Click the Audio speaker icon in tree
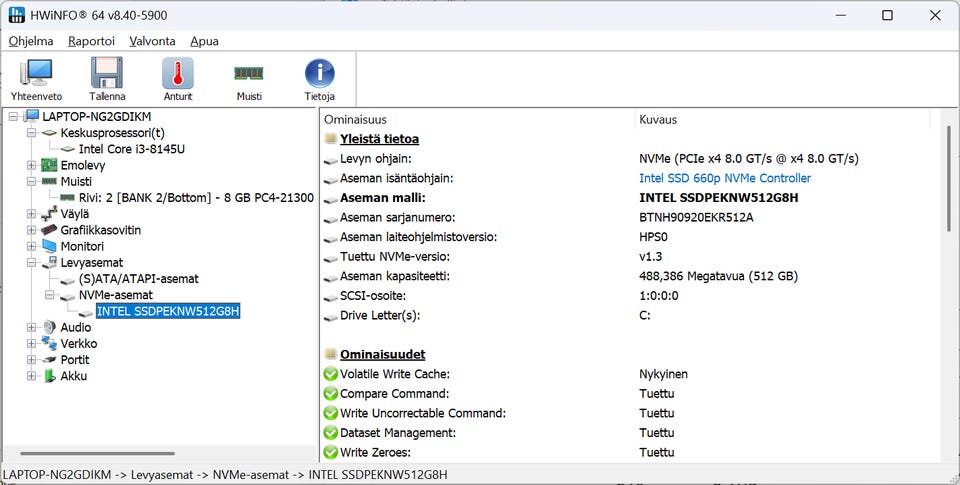Viewport: 960px width, 485px height. [x=49, y=327]
